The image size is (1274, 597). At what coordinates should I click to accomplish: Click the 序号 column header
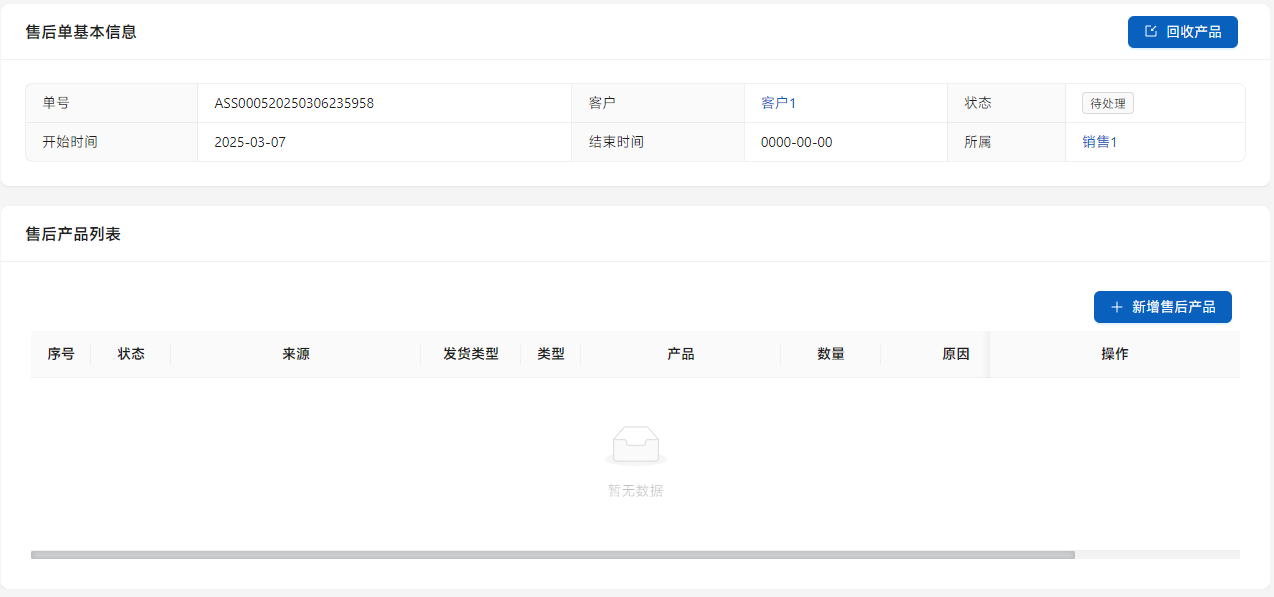[61, 354]
